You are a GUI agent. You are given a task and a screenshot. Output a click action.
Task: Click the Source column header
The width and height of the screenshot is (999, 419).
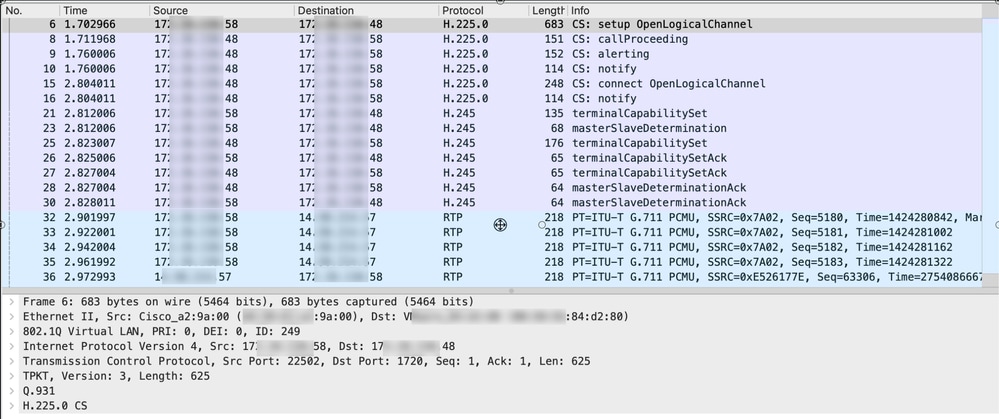[222, 11]
